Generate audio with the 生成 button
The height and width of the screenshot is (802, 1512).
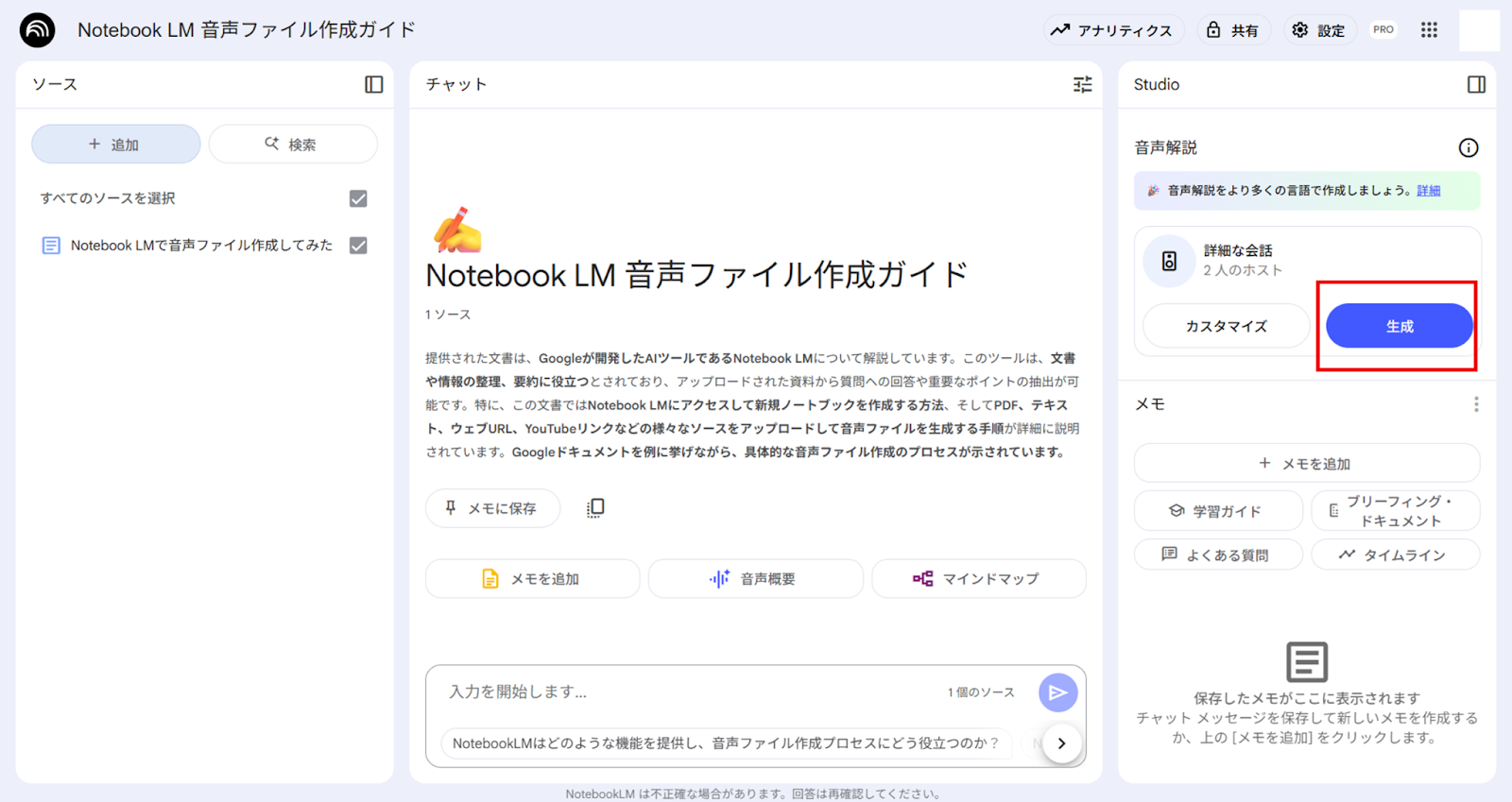1400,327
